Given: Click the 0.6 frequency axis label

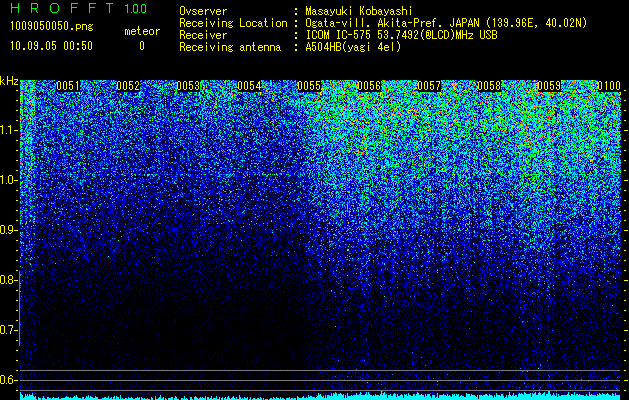Looking at the screenshot, I should 9,380.
